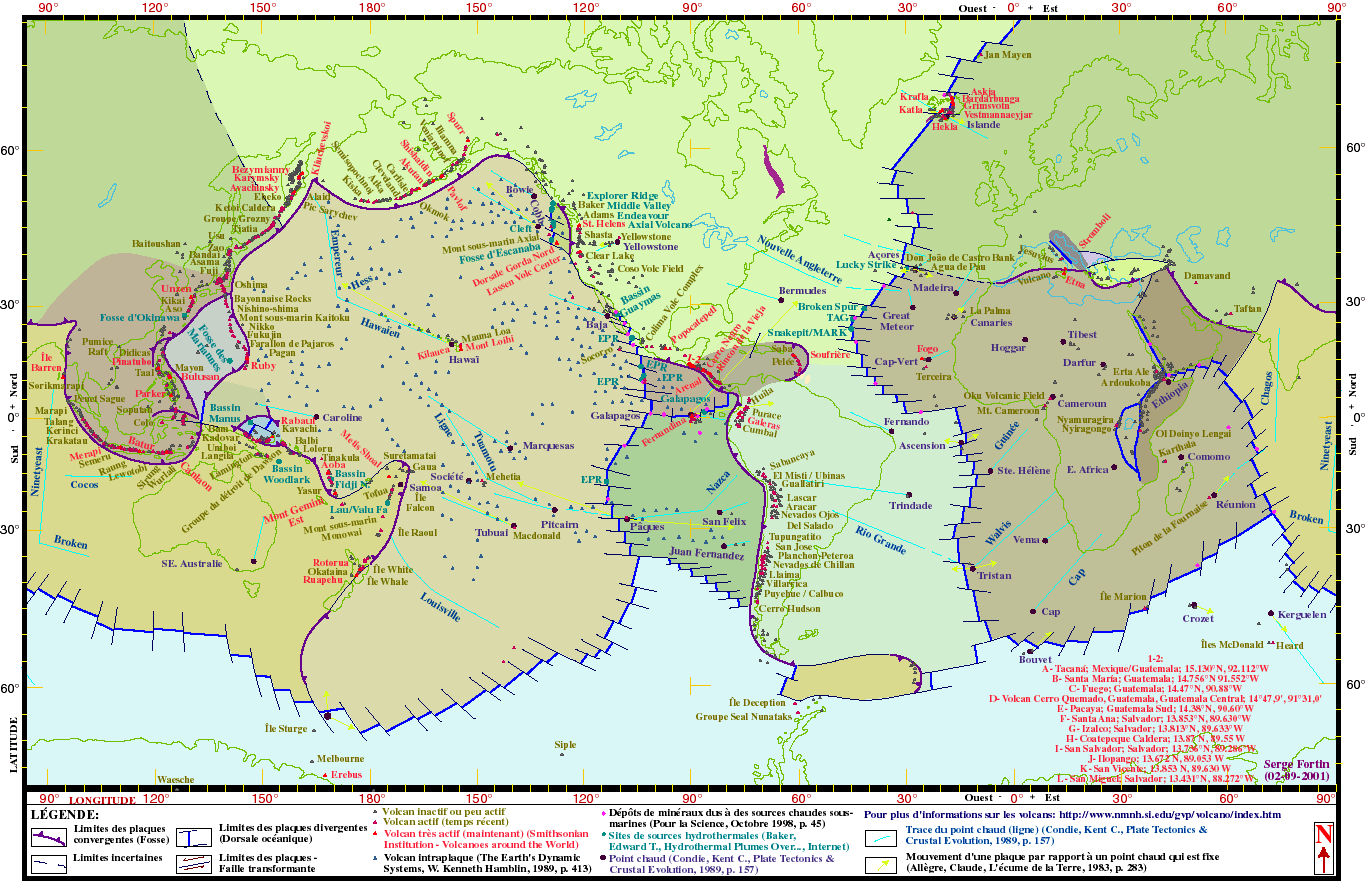
Task: Click the 'Lucky Strike' label
Action: click(868, 265)
